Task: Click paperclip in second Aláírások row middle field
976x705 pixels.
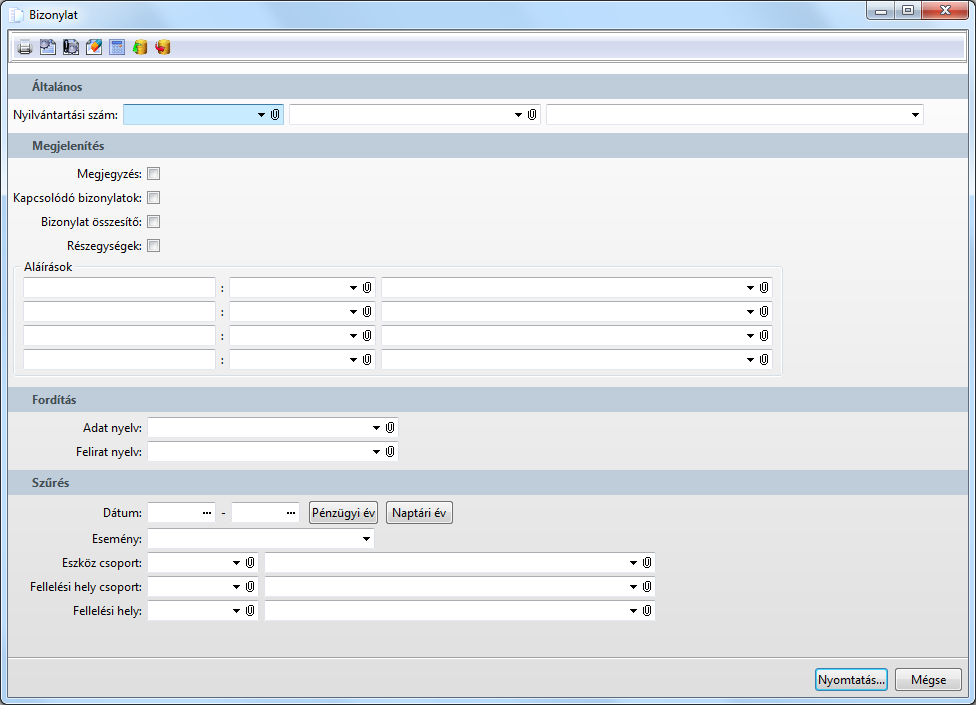Action: click(367, 312)
